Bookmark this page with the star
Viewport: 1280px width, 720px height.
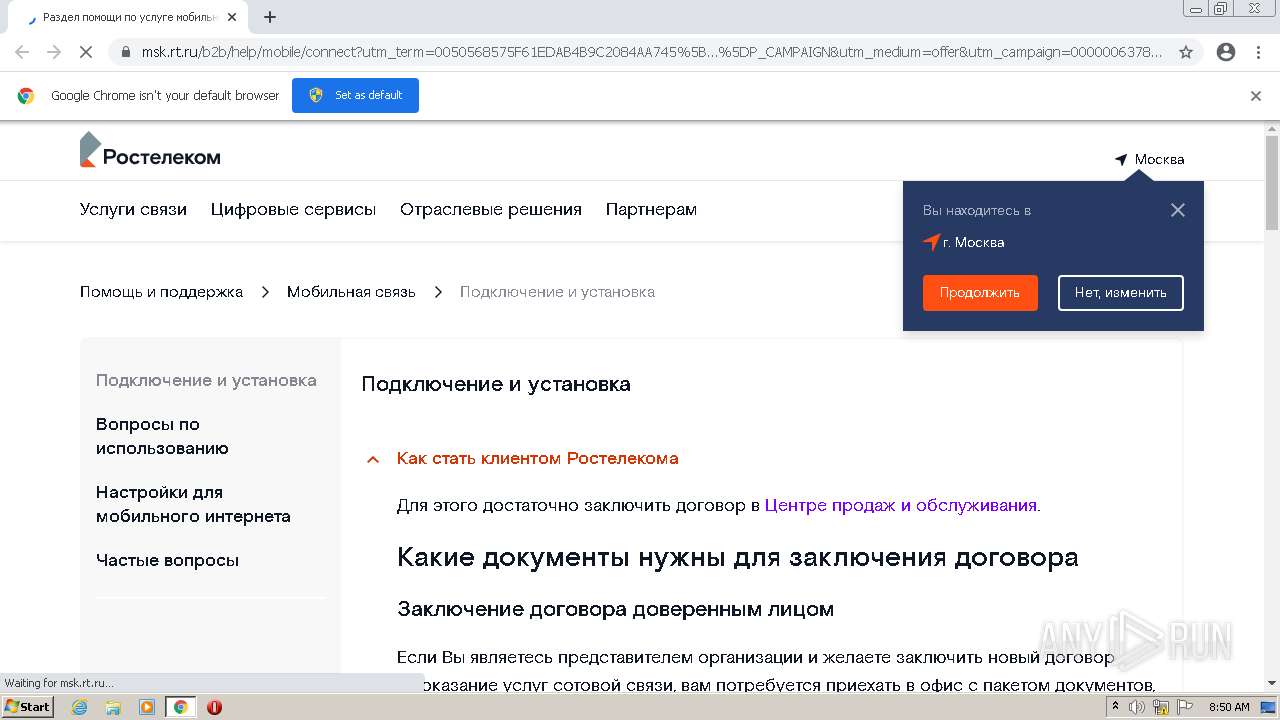coord(1186,52)
